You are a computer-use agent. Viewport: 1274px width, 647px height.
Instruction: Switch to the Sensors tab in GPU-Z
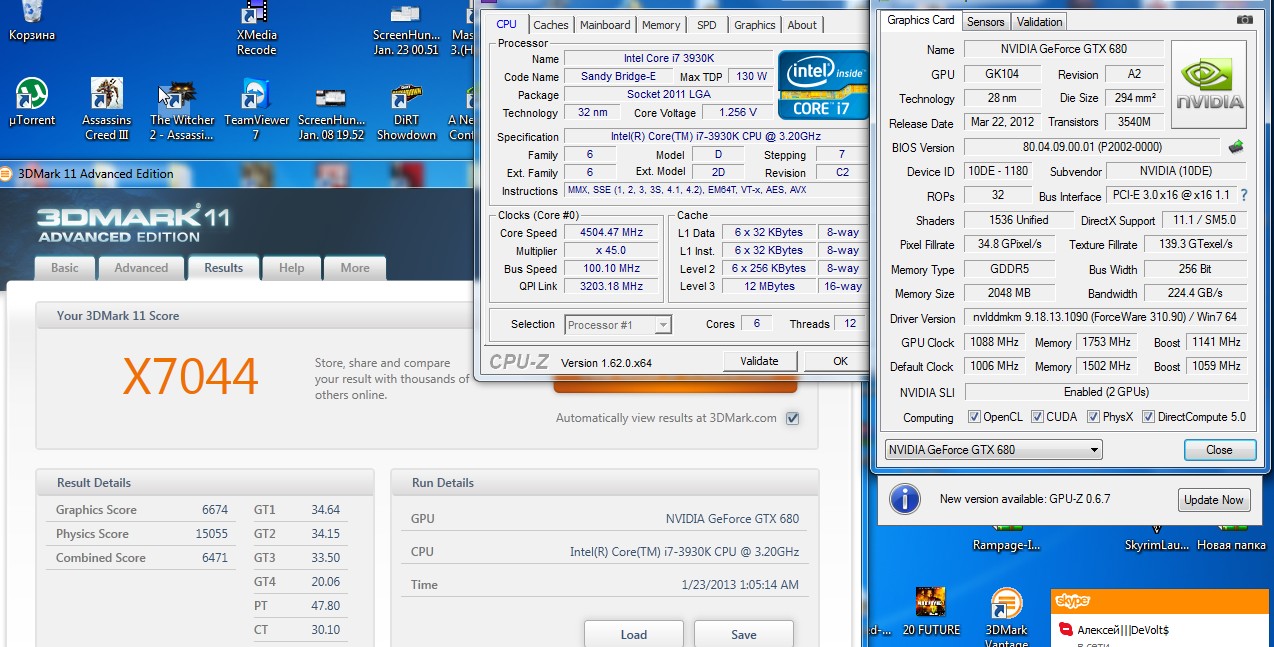click(986, 22)
